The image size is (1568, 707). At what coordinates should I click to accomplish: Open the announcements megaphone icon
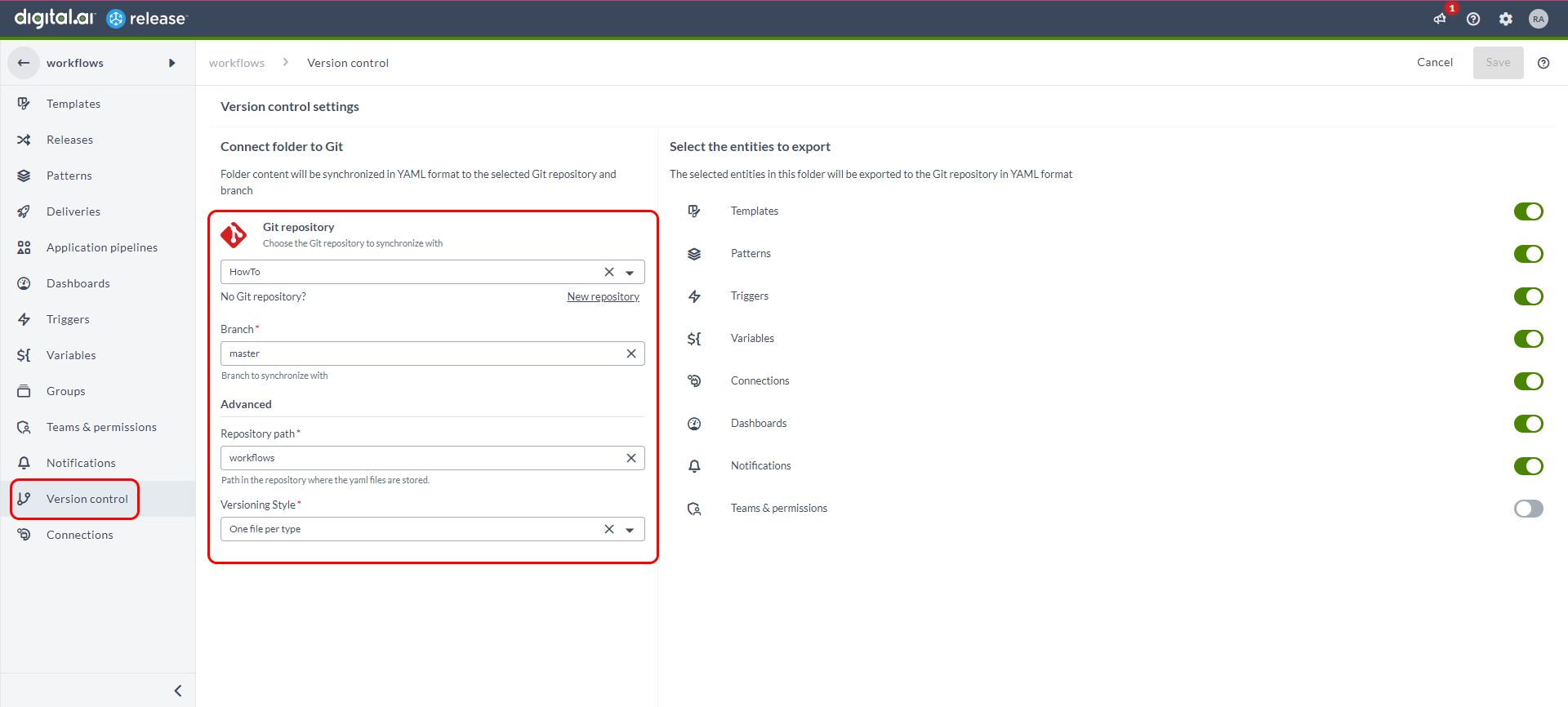[x=1440, y=19]
